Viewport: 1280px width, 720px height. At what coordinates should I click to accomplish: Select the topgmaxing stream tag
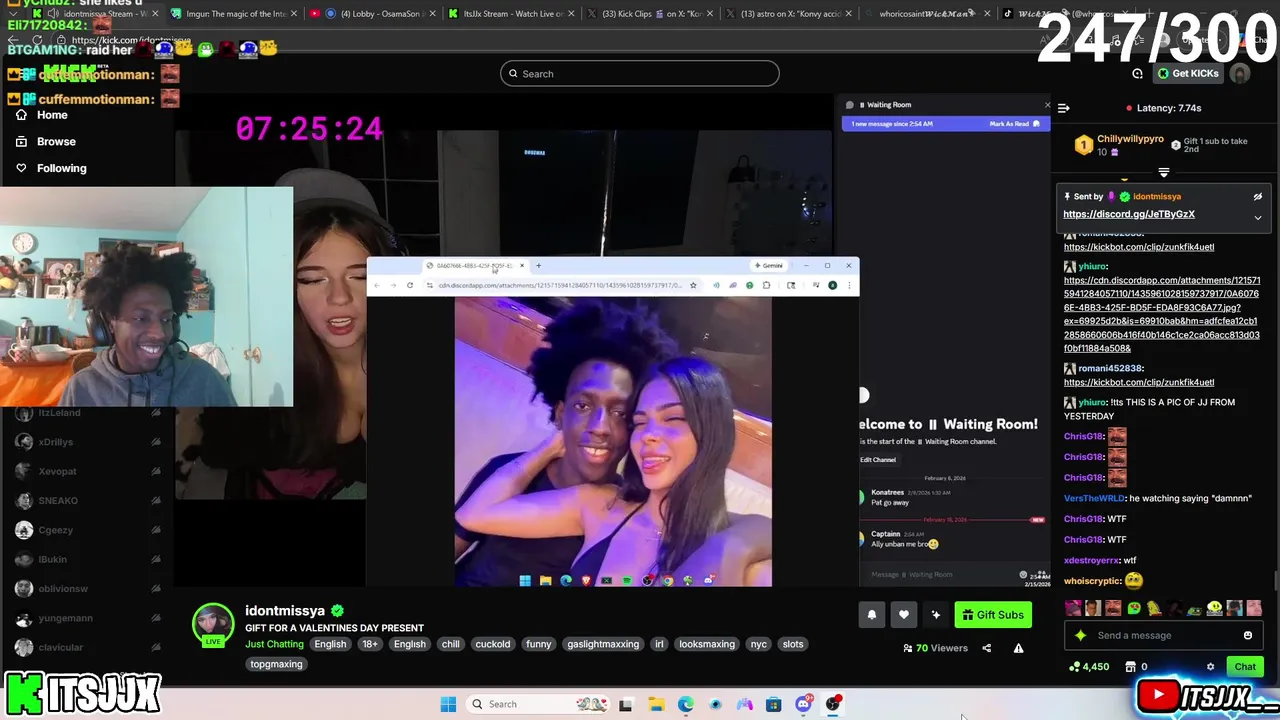[276, 664]
